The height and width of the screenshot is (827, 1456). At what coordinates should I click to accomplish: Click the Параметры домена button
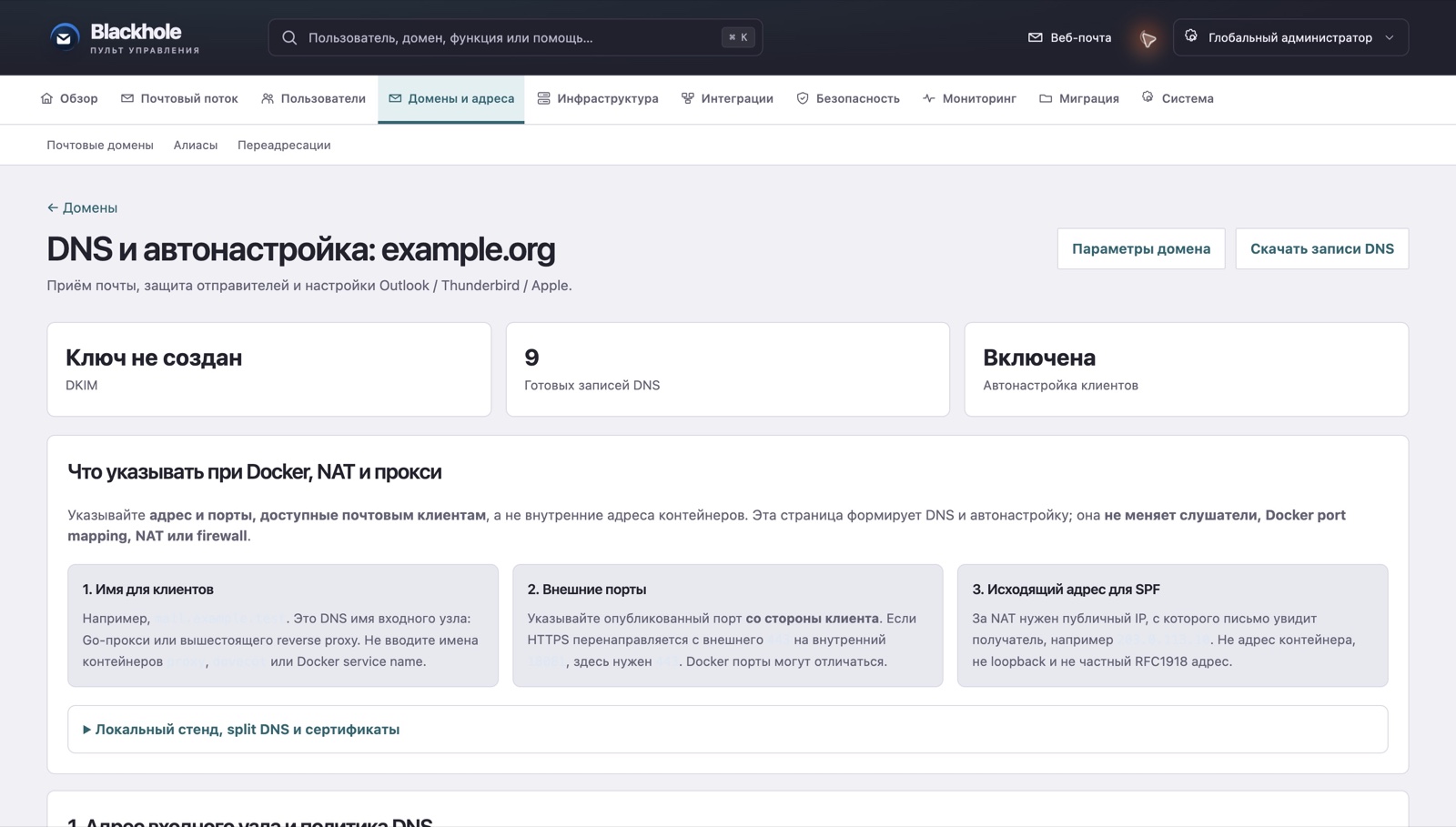point(1141,248)
